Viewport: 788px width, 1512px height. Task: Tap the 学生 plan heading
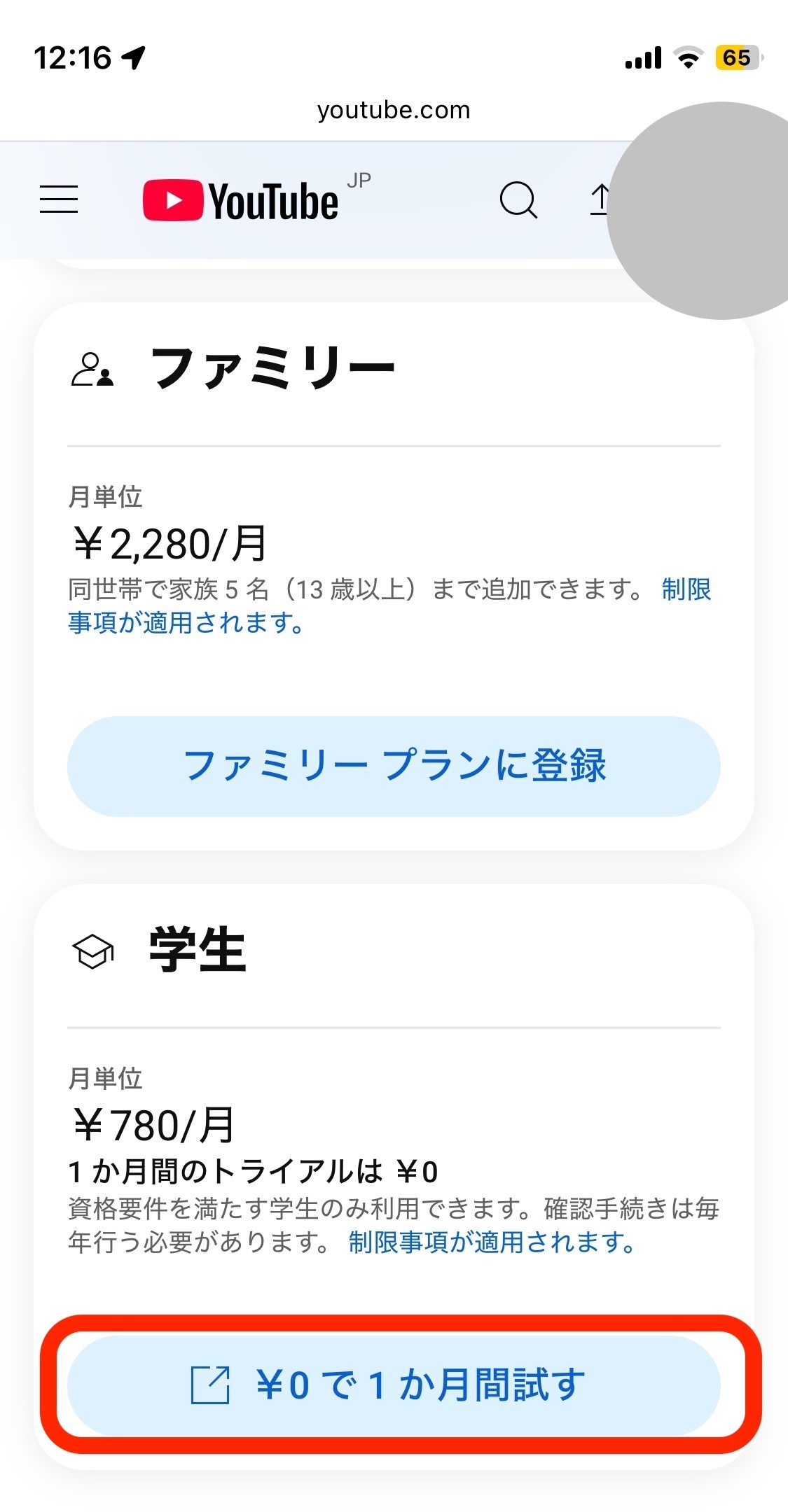pos(198,950)
